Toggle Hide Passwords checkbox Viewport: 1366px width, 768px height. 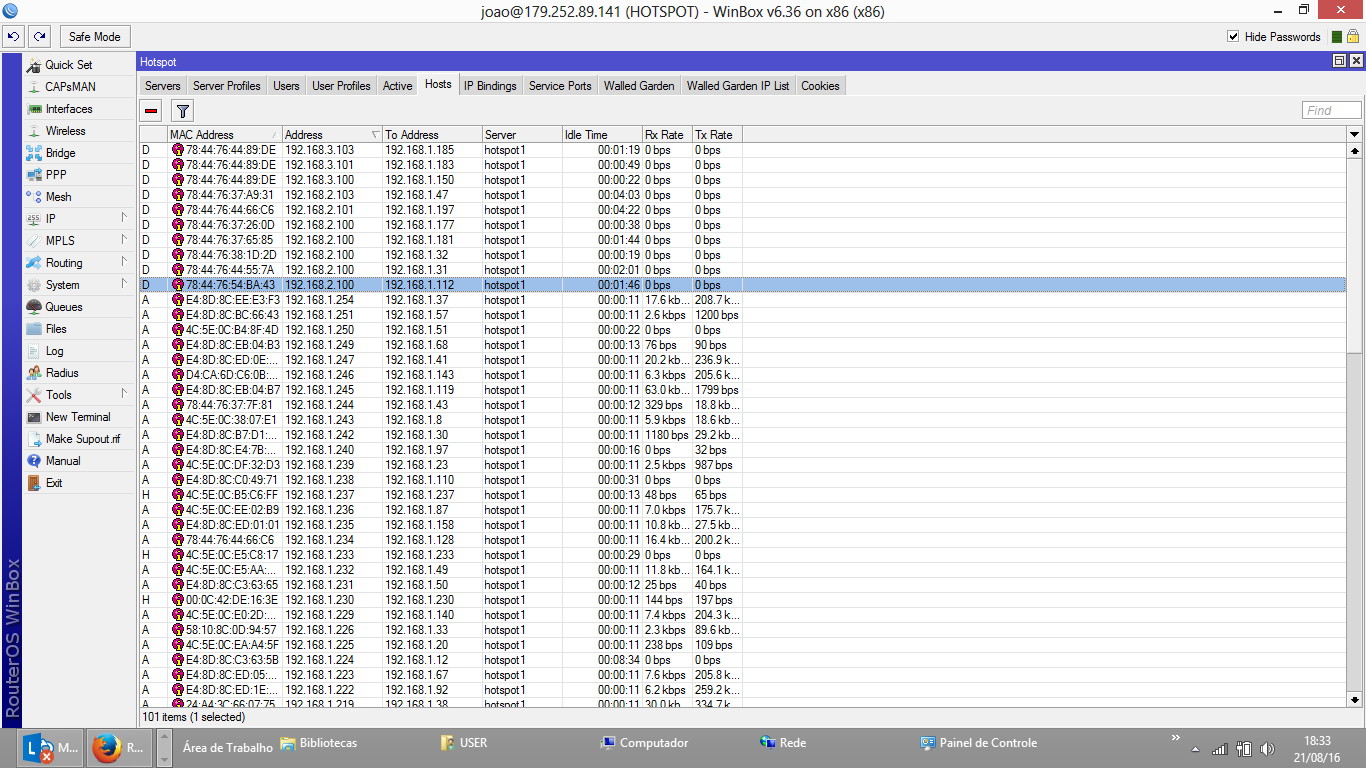pos(1233,37)
